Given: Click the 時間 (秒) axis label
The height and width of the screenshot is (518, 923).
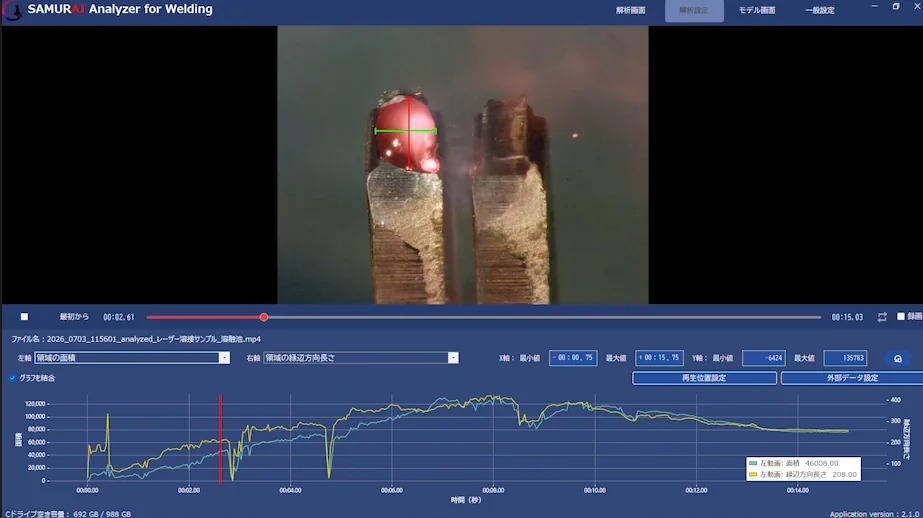Looking at the screenshot, I should coord(466,500).
